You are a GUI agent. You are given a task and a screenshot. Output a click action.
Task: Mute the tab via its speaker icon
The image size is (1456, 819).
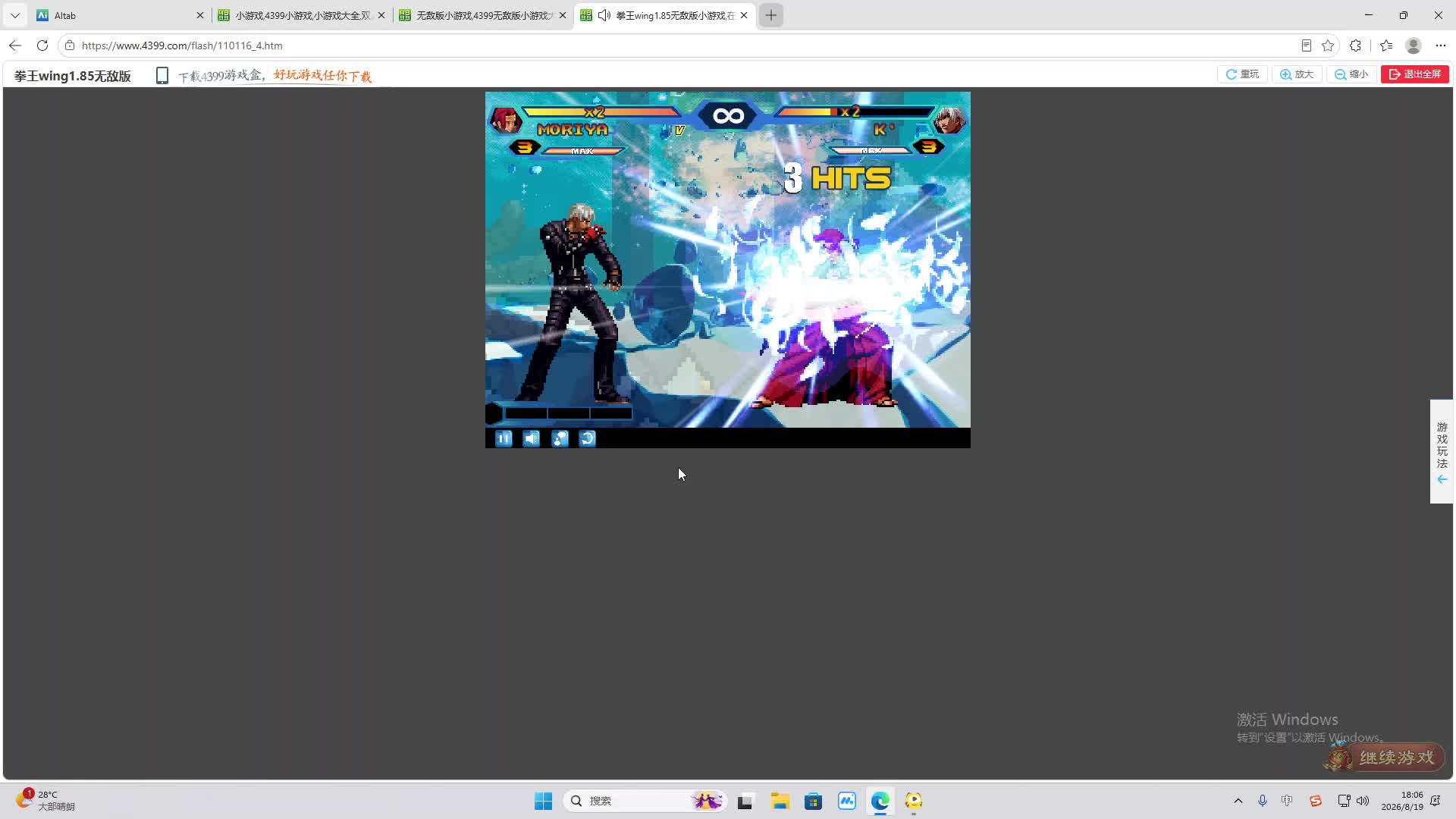pyautogui.click(x=604, y=15)
